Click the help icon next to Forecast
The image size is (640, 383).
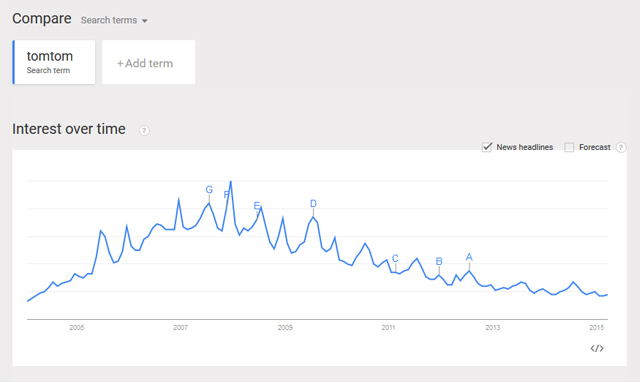pos(621,147)
